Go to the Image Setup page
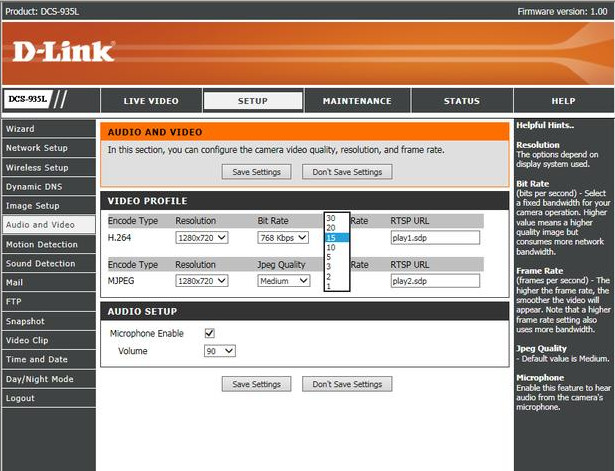Screen dimensions: 615x471 (49, 205)
